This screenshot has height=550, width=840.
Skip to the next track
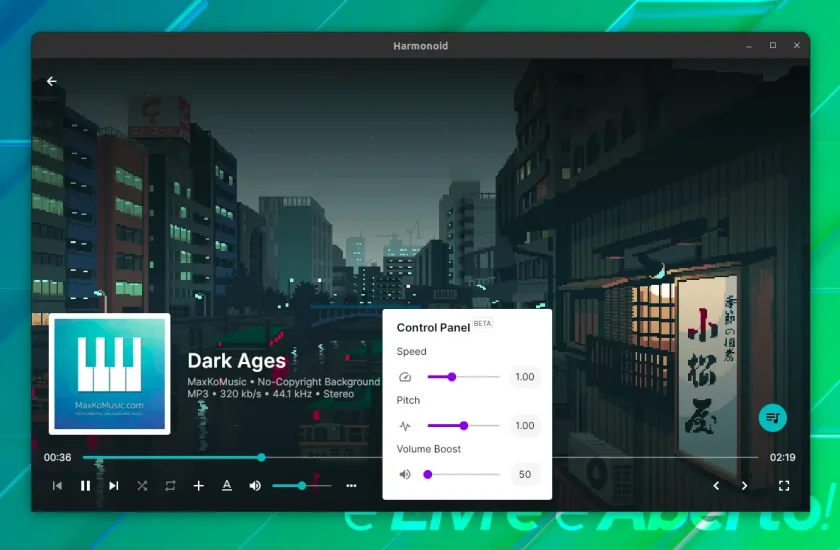[x=114, y=486]
